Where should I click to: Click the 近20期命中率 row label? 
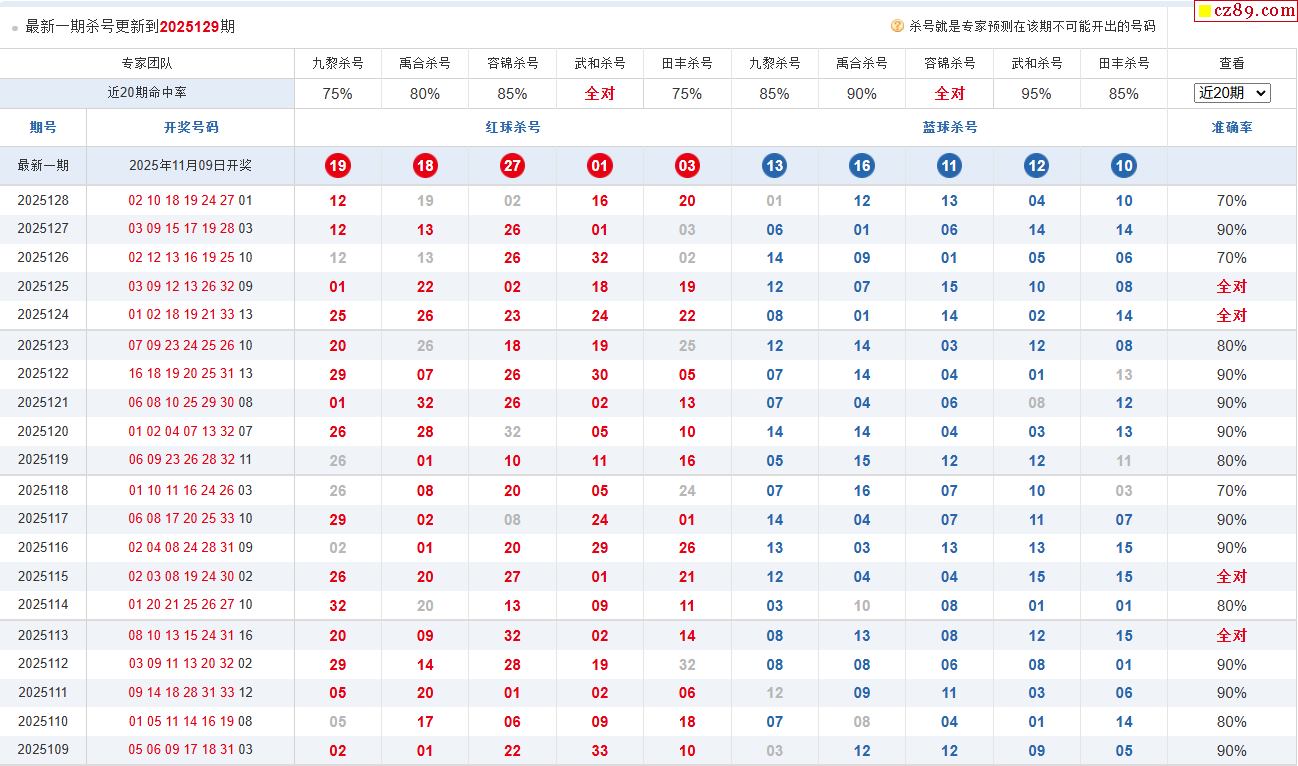[147, 92]
